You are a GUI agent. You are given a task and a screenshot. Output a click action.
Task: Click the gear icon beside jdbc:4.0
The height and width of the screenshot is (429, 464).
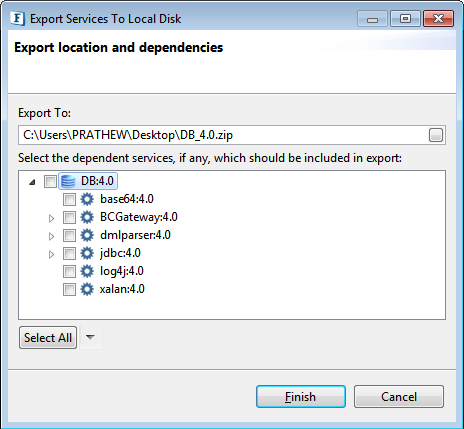coord(87,253)
